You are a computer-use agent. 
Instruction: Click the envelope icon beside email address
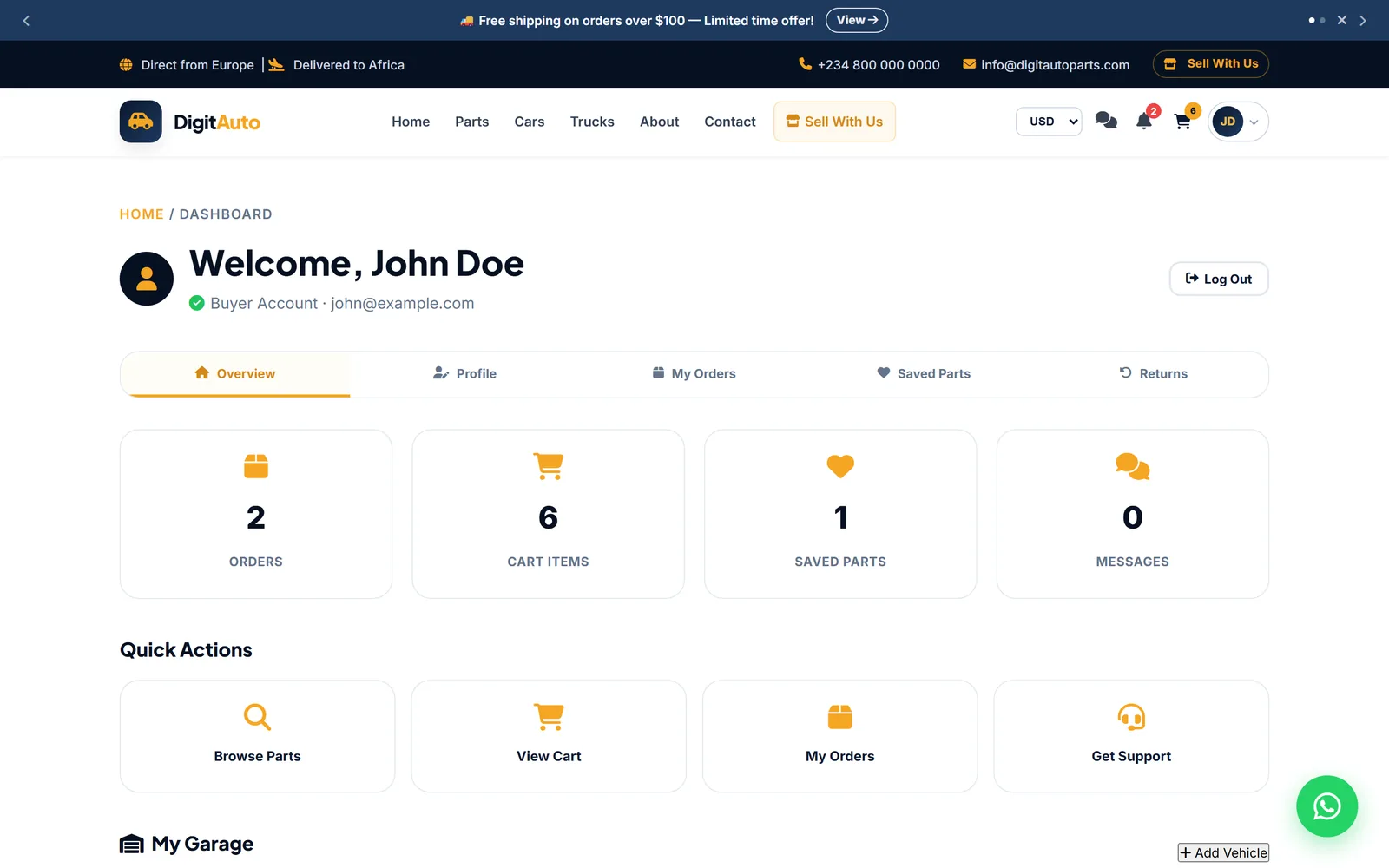coord(969,64)
